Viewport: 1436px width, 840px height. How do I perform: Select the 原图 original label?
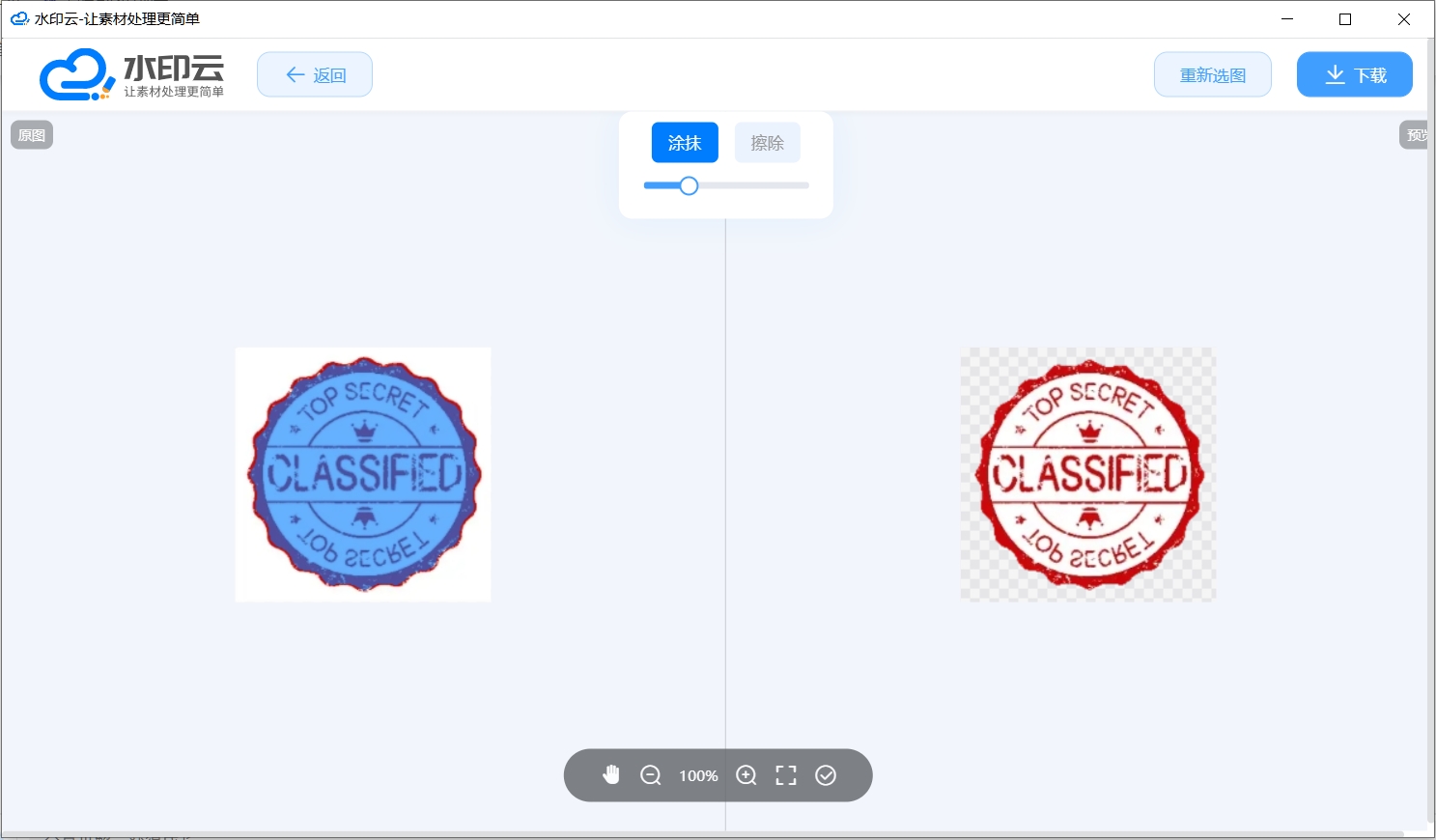pyautogui.click(x=32, y=135)
